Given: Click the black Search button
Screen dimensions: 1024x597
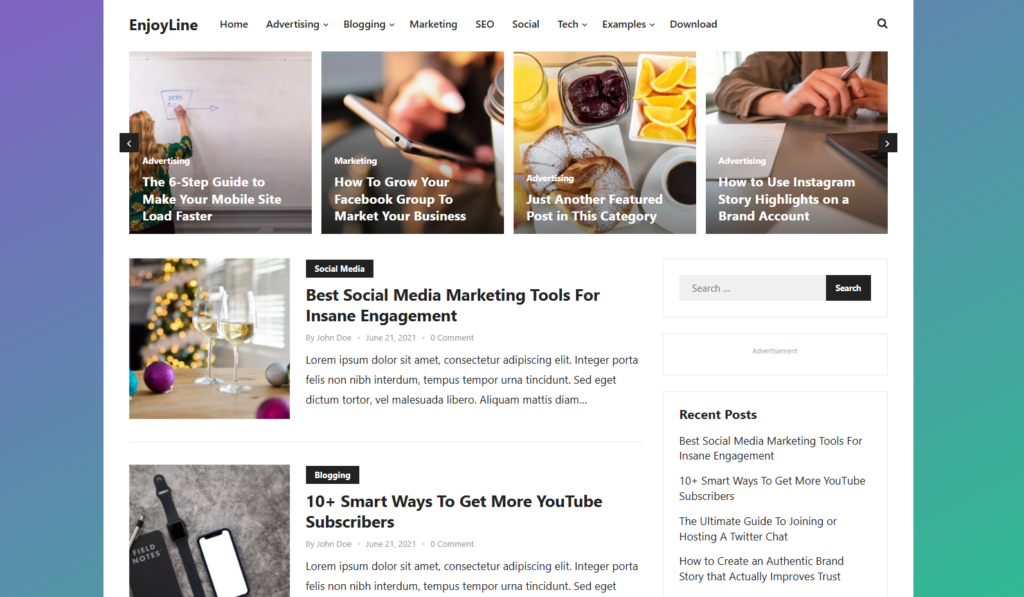Looking at the screenshot, I should point(848,288).
